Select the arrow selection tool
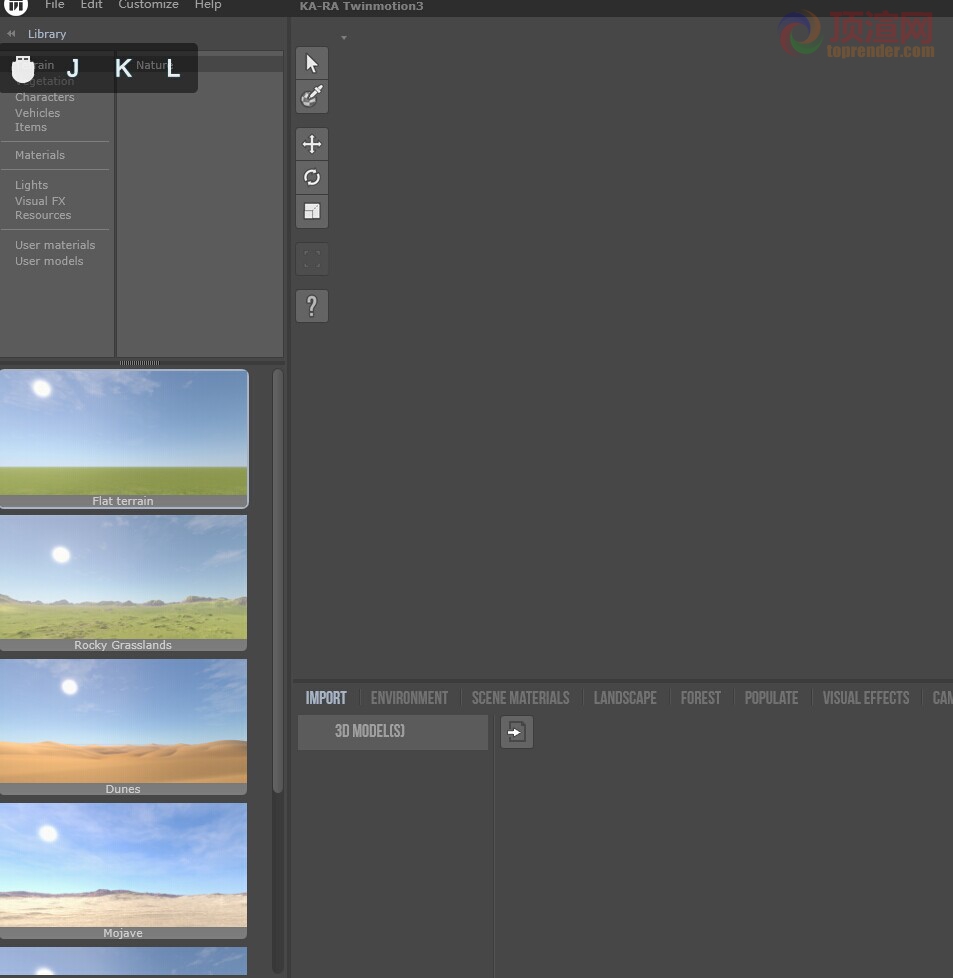The image size is (953, 978). [312, 63]
